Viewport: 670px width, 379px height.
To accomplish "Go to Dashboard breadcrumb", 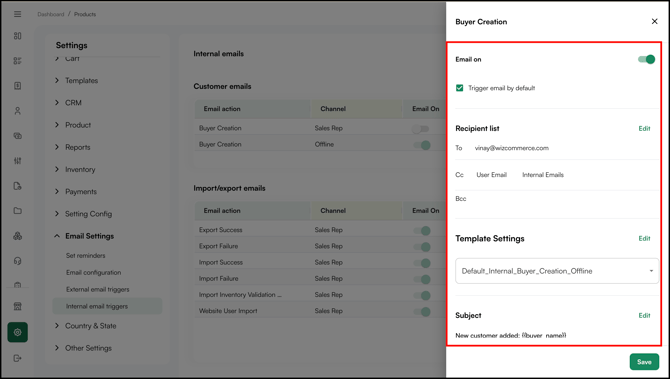I will (50, 14).
